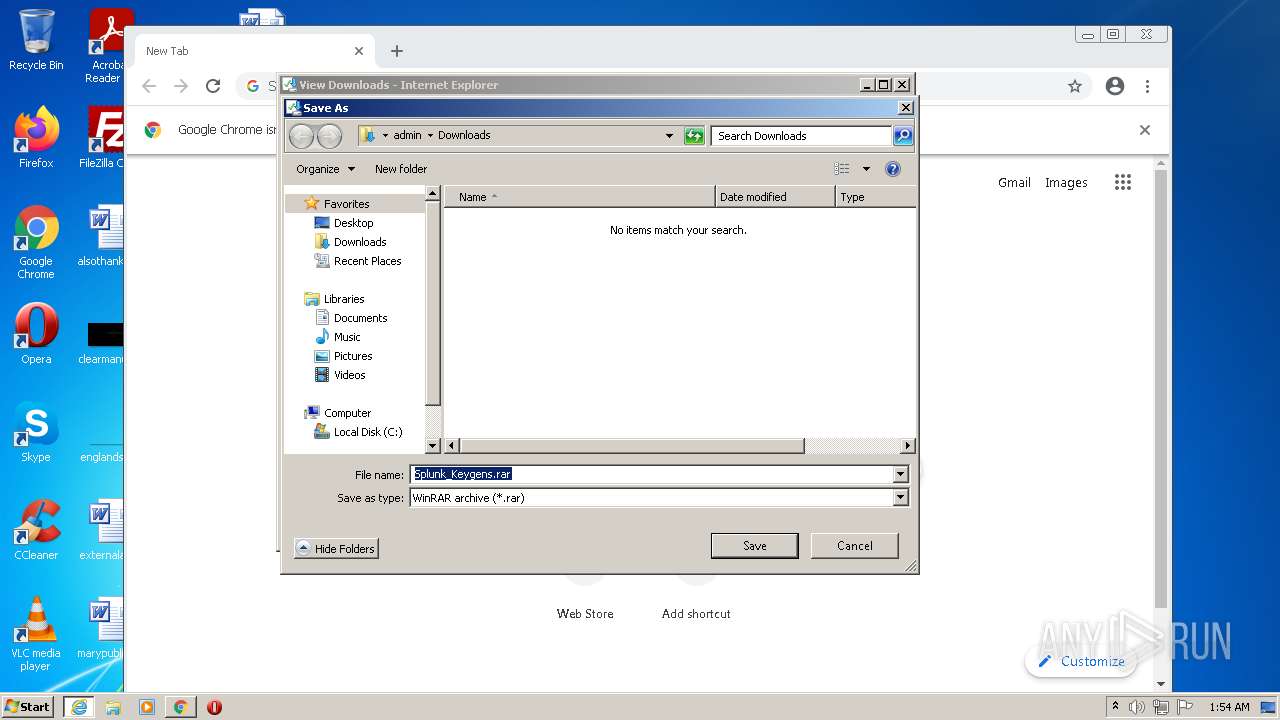Open the Opera desktop shortcut
The image size is (1280, 720).
click(x=36, y=334)
